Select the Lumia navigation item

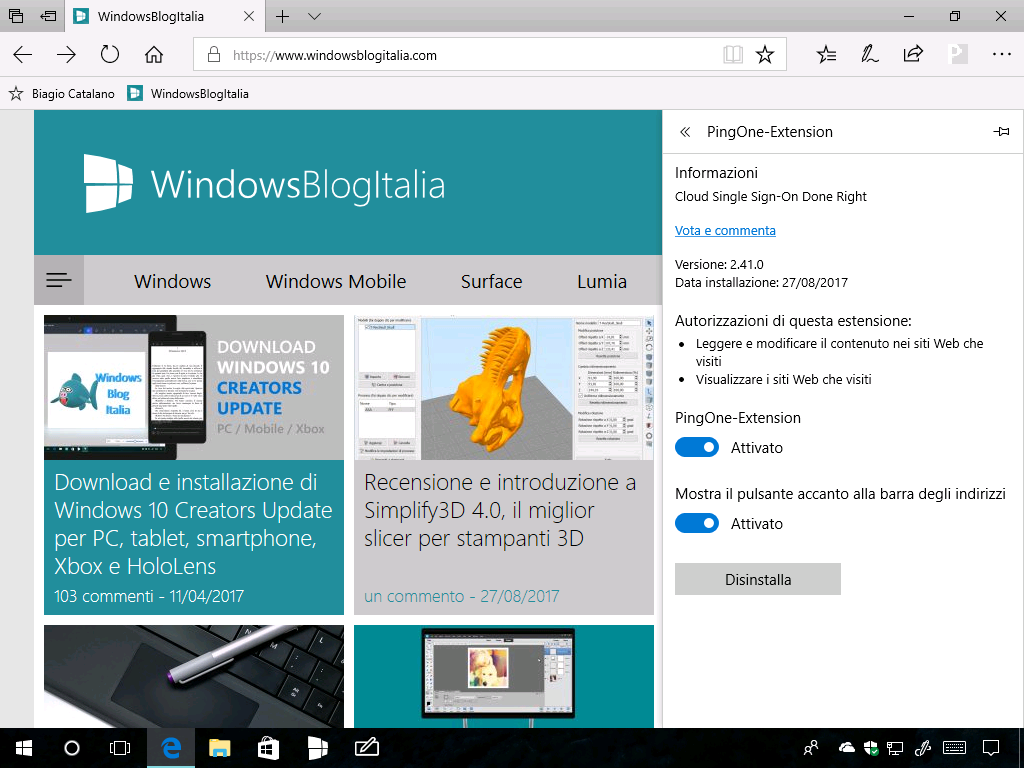[x=601, y=281]
